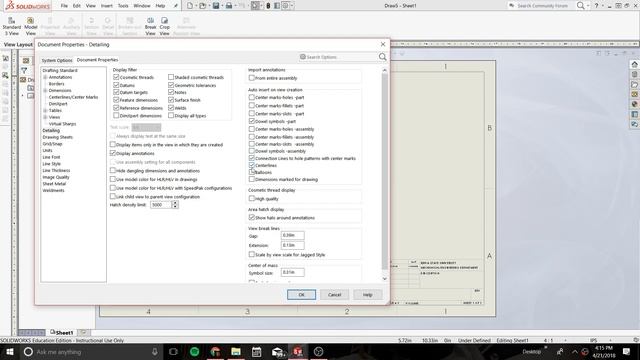Expand the Tables tree node
The height and width of the screenshot is (360, 640).
point(45,111)
